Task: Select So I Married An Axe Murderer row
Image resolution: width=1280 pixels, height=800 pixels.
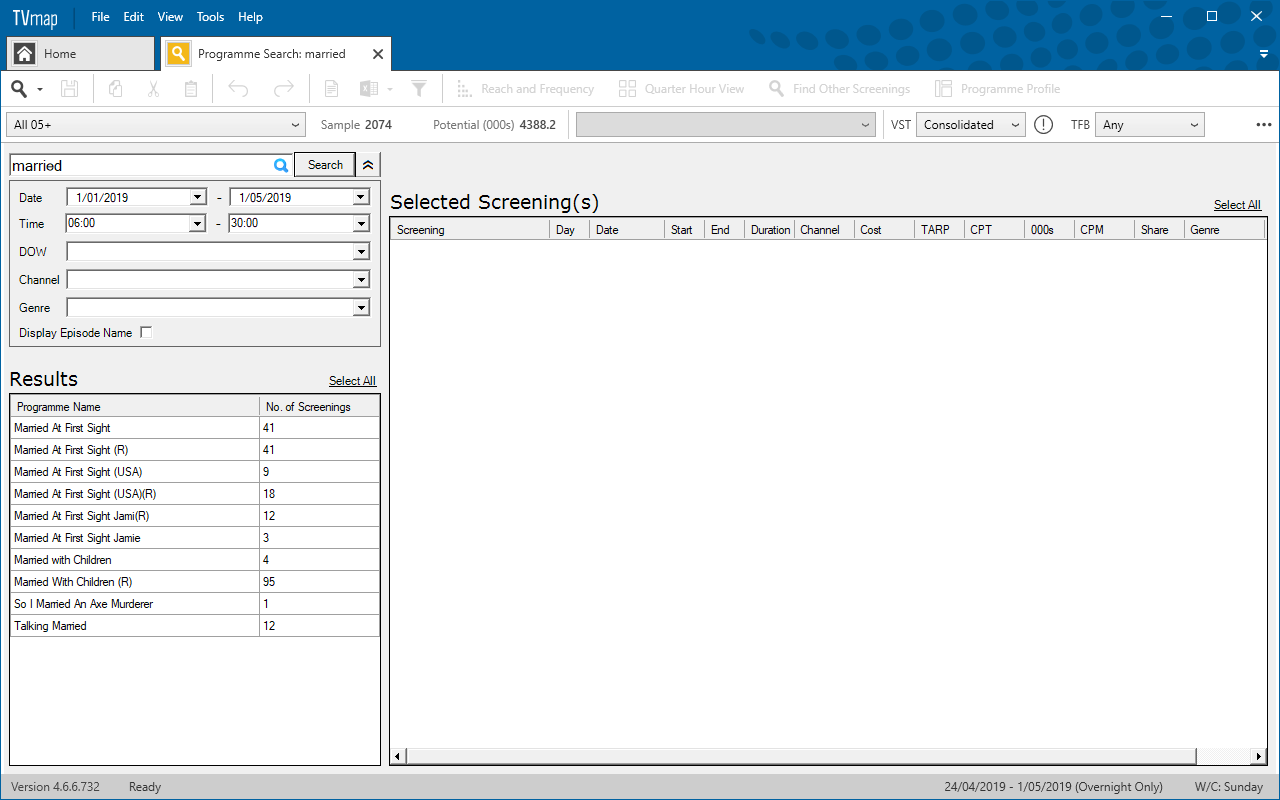Action: click(195, 604)
